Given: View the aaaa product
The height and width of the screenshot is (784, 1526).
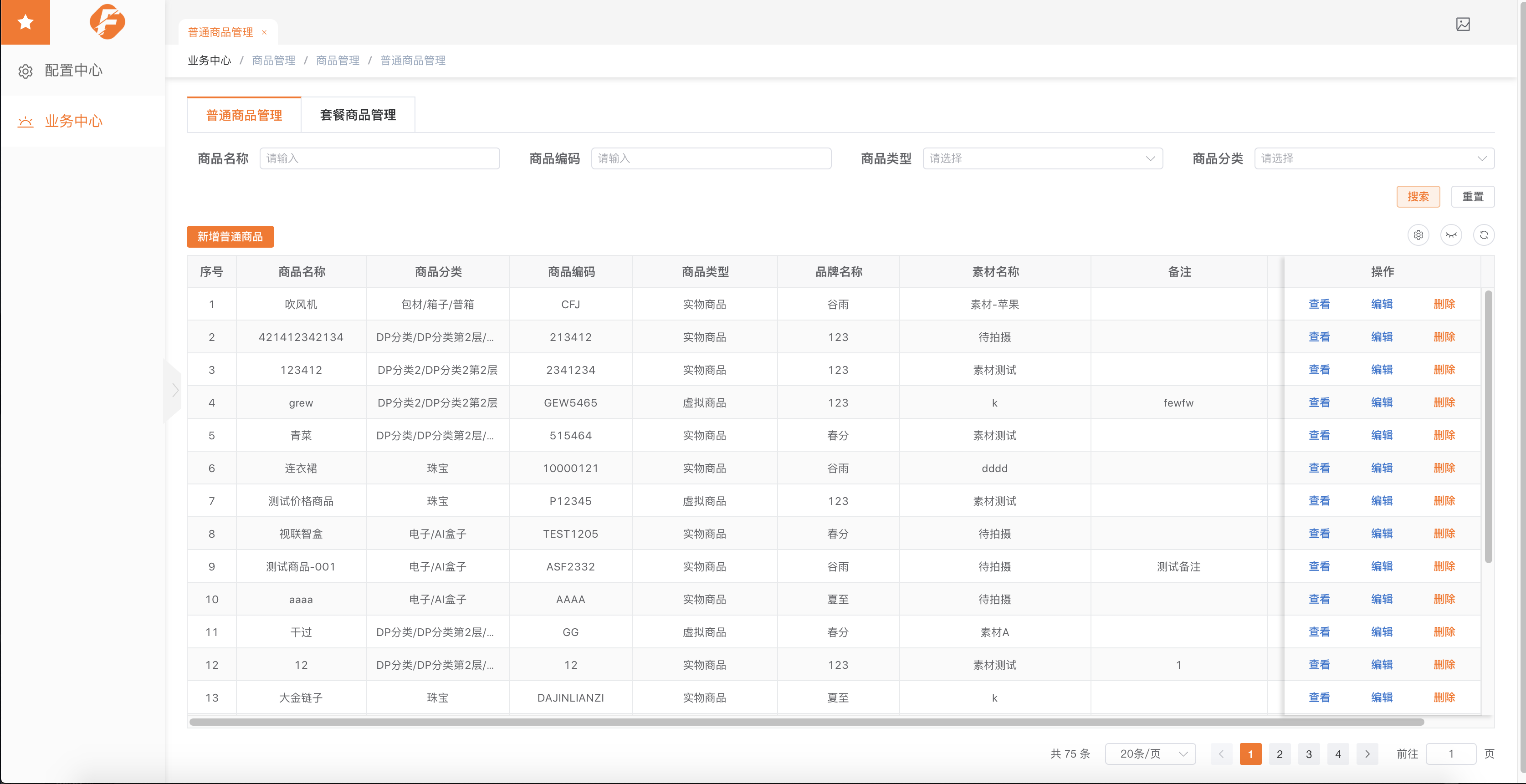Looking at the screenshot, I should tap(1319, 599).
